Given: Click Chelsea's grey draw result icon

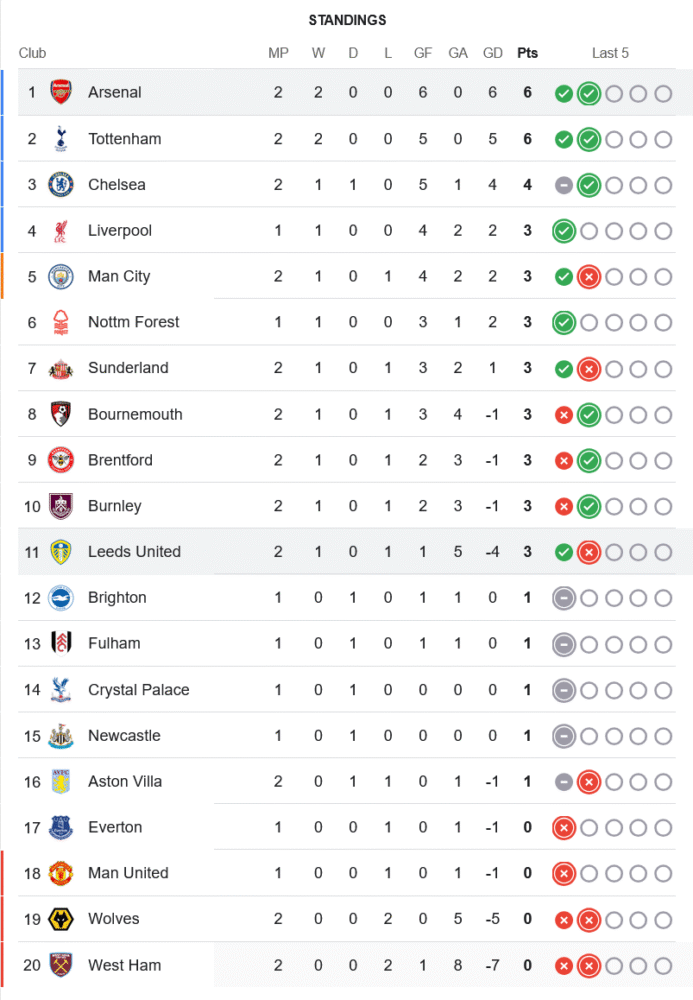Looking at the screenshot, I should tap(564, 185).
